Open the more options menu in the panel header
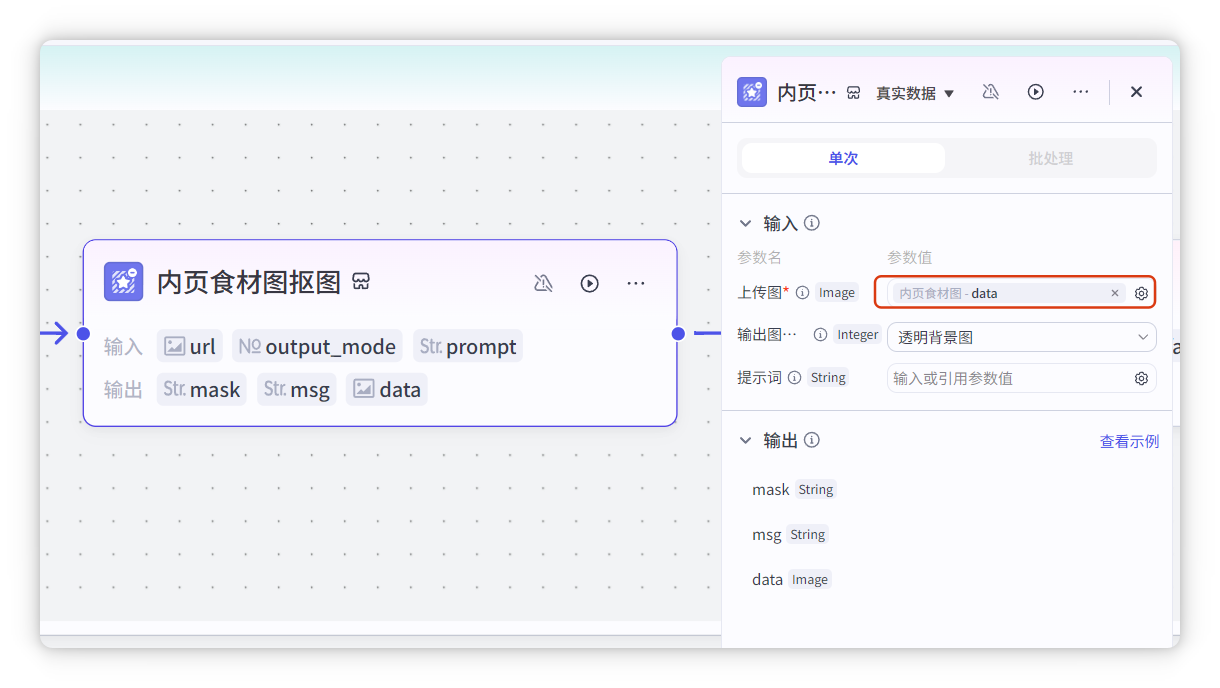The height and width of the screenshot is (688, 1220). (x=1080, y=92)
